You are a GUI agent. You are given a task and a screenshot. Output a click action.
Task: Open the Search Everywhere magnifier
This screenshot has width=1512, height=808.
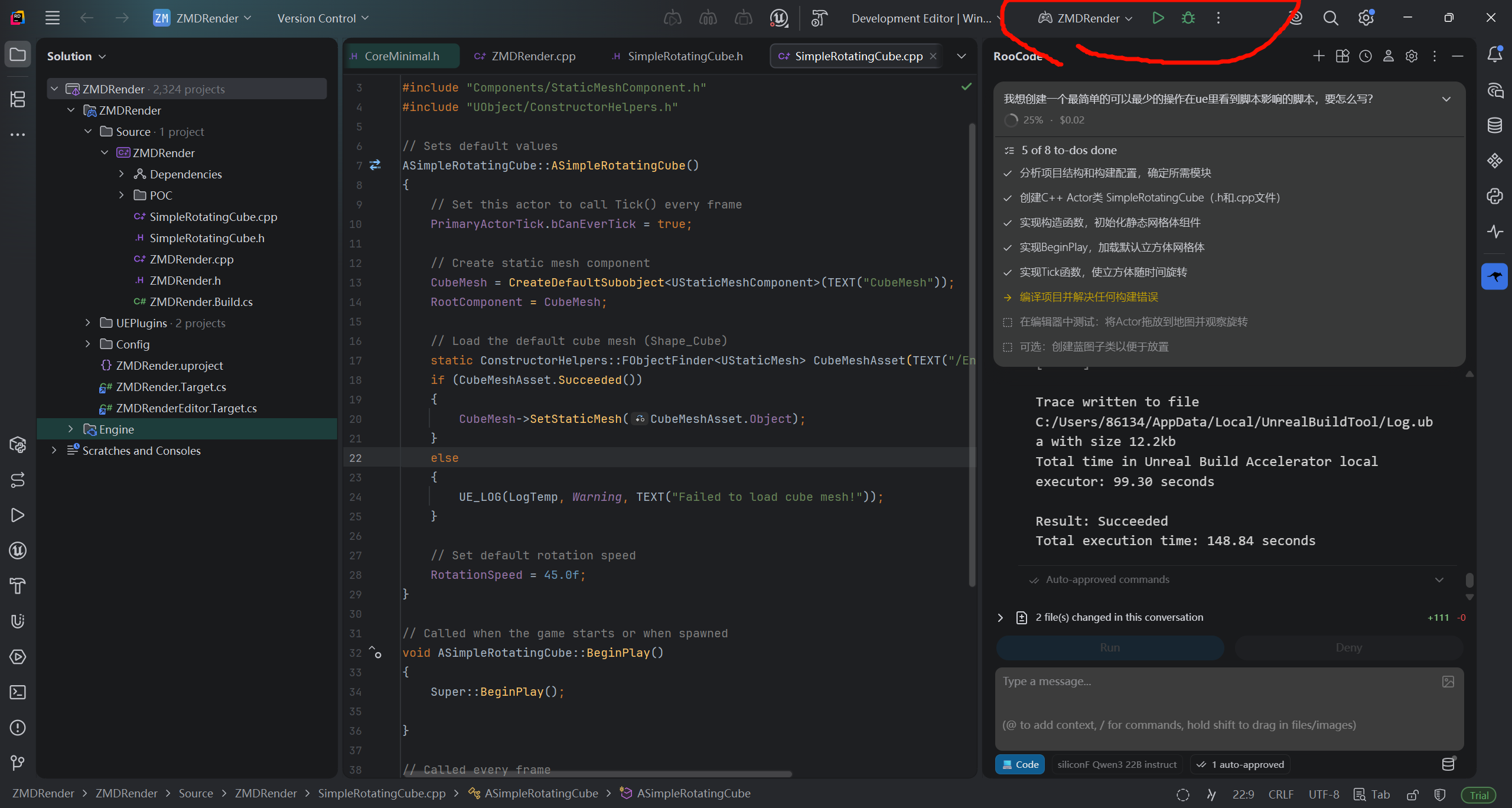click(1330, 18)
